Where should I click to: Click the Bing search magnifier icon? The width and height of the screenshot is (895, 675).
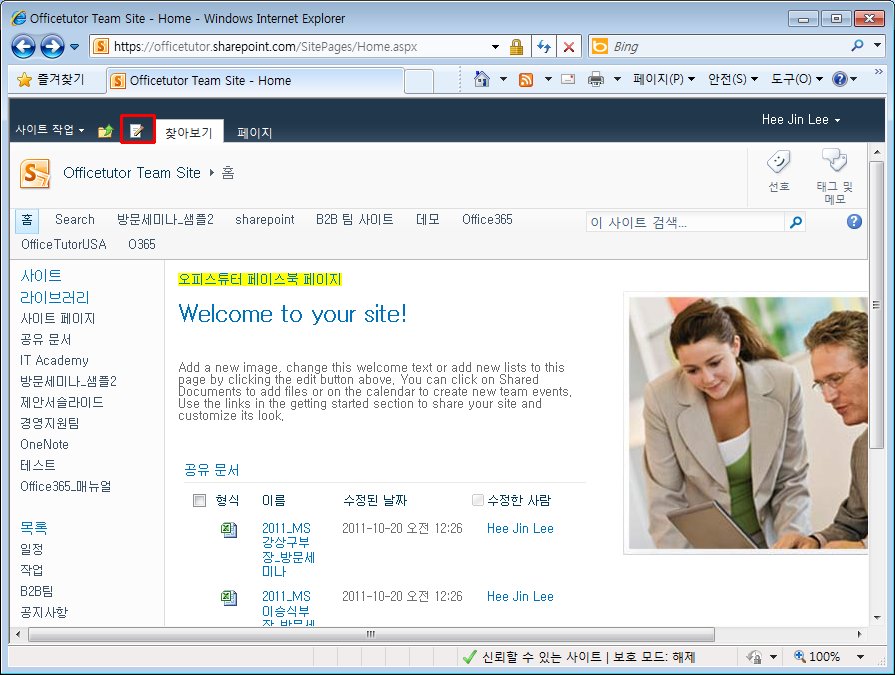pos(857,46)
